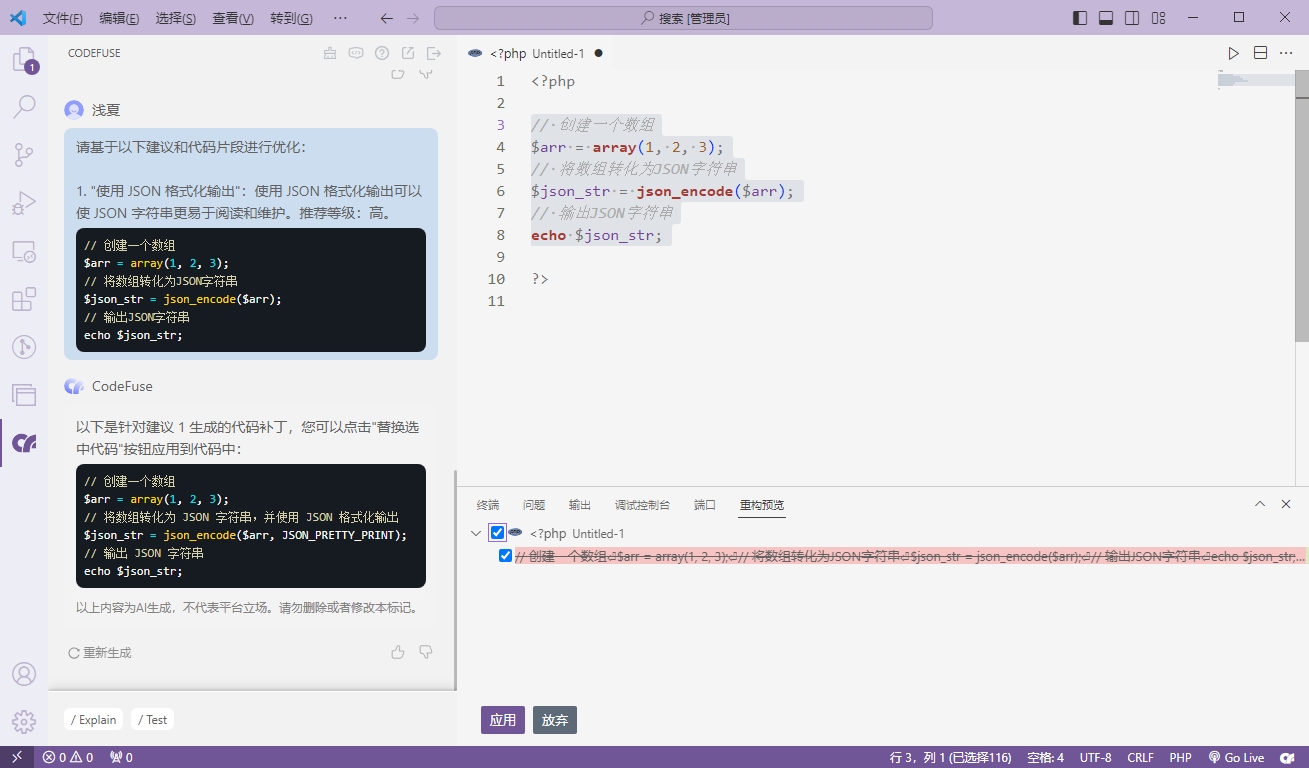
Task: Open the Extensions view
Action: click(x=24, y=299)
